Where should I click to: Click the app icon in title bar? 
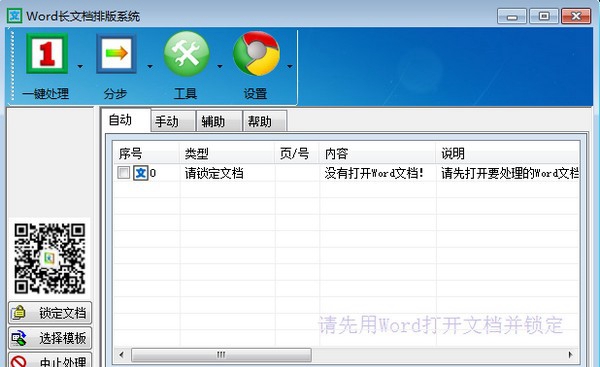15,16
